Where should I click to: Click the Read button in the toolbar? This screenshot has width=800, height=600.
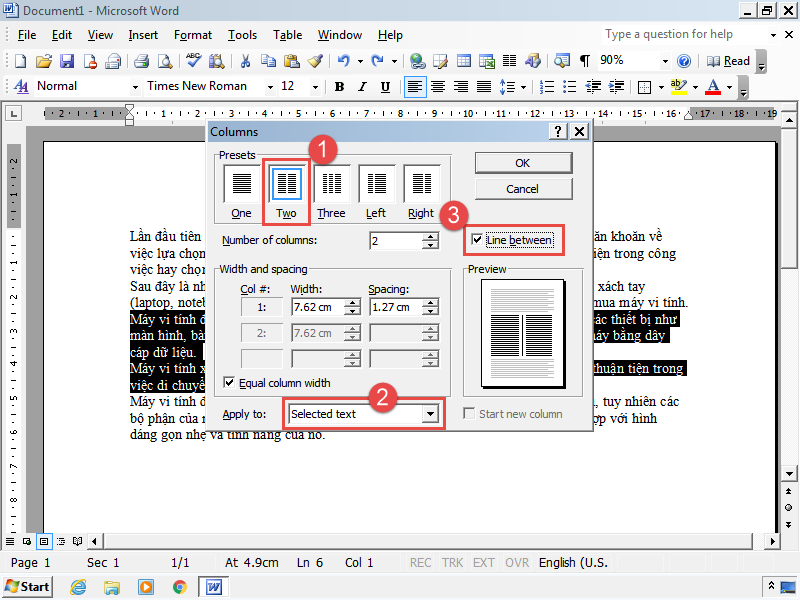coord(728,61)
